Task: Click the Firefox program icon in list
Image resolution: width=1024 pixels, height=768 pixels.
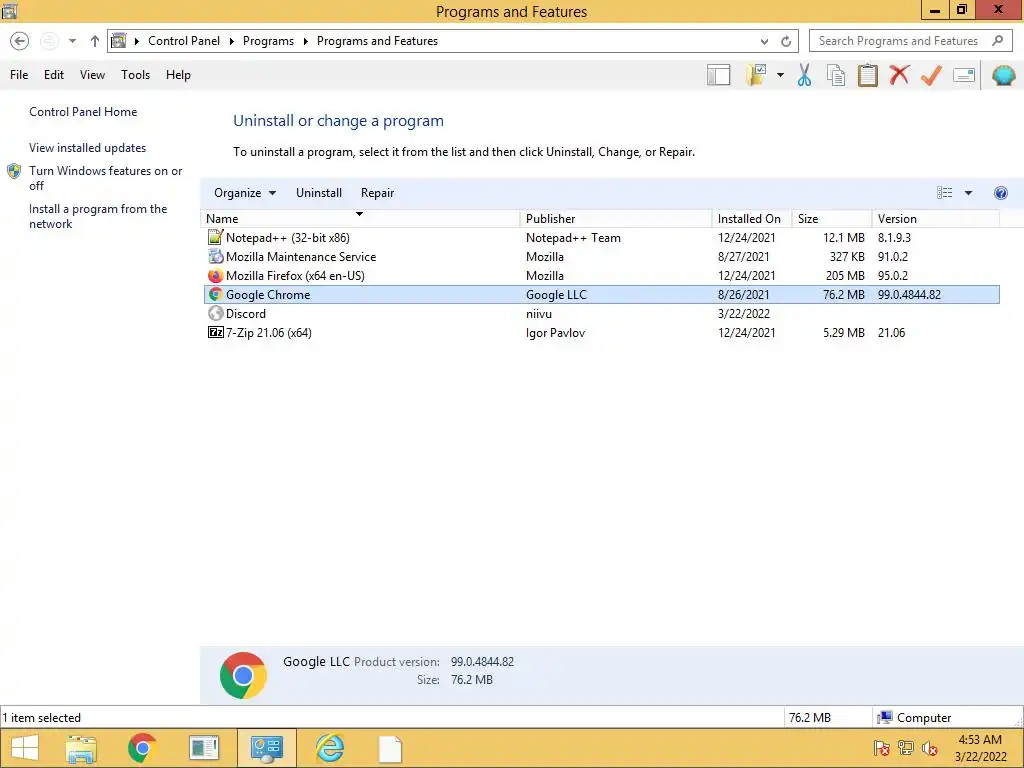Action: coord(216,276)
